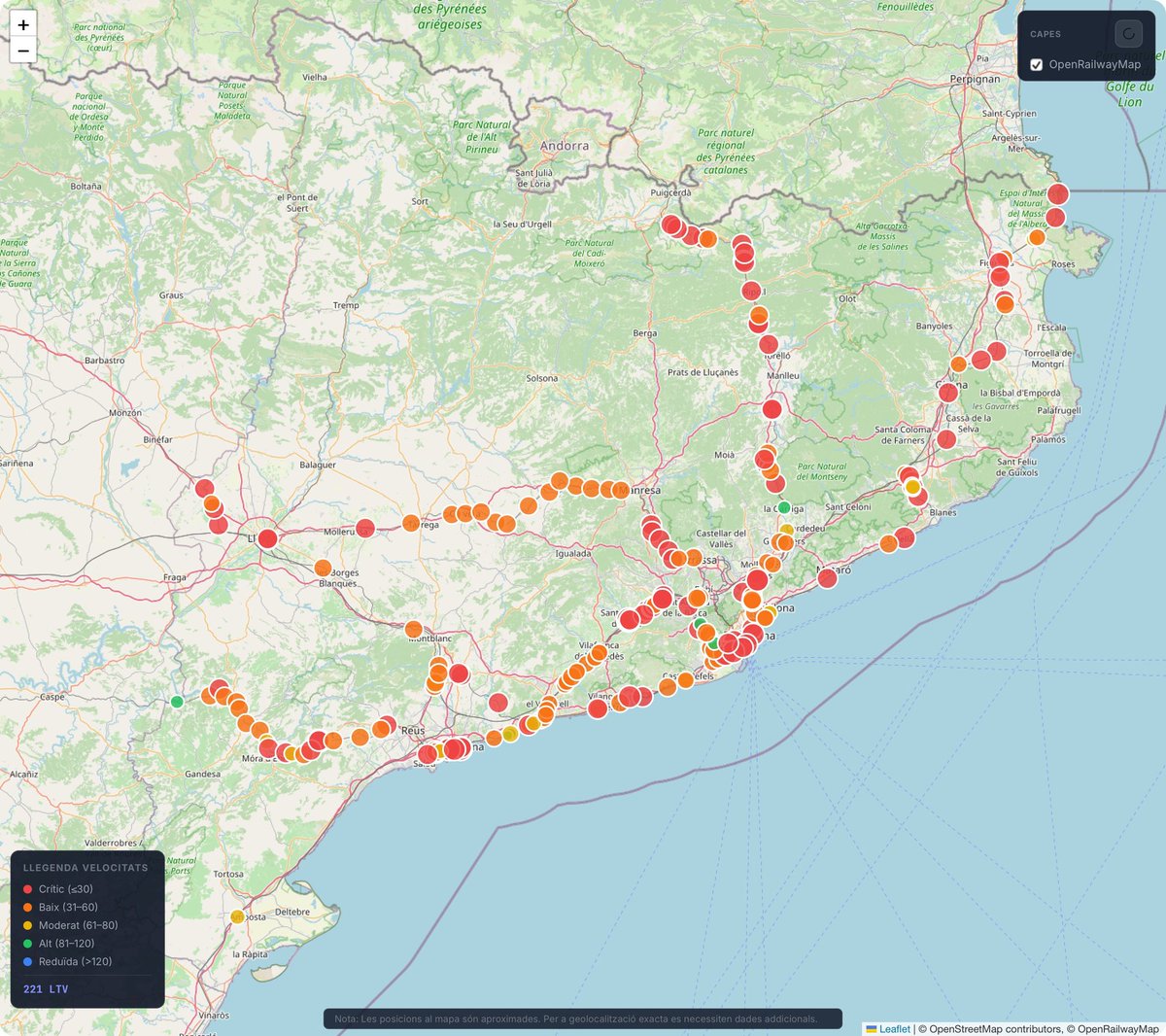Image resolution: width=1166 pixels, height=1036 pixels.
Task: Uncheck the OpenRailwayMap layer checkbox
Action: tap(1036, 65)
